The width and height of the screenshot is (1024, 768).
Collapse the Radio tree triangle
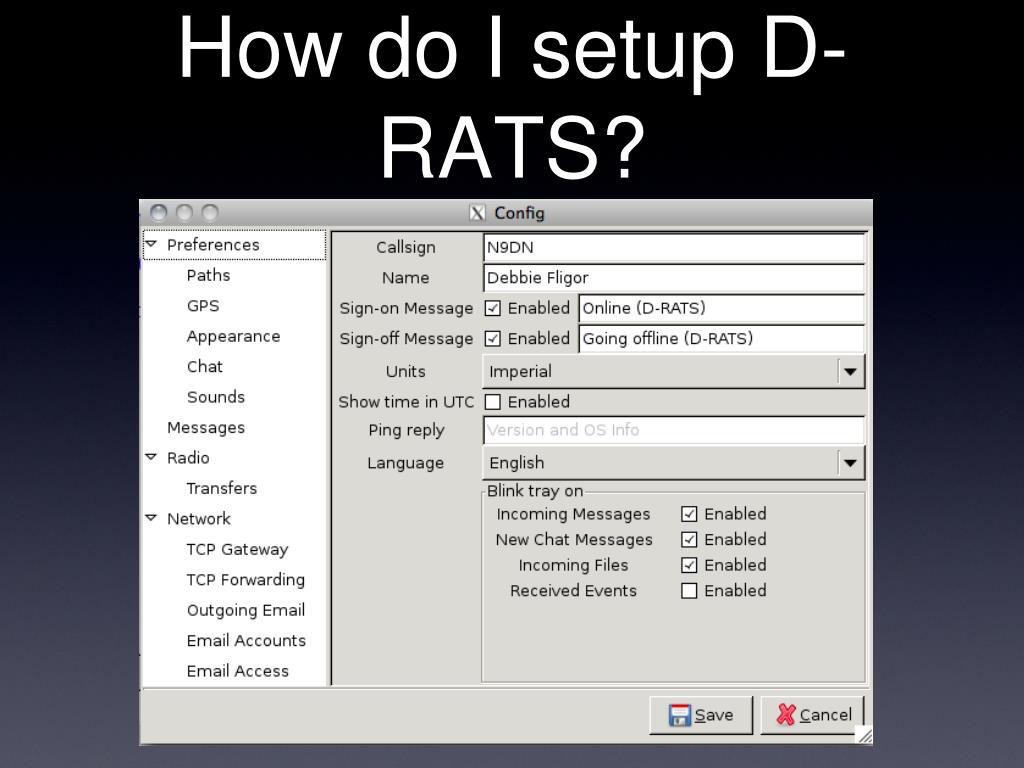(x=152, y=457)
